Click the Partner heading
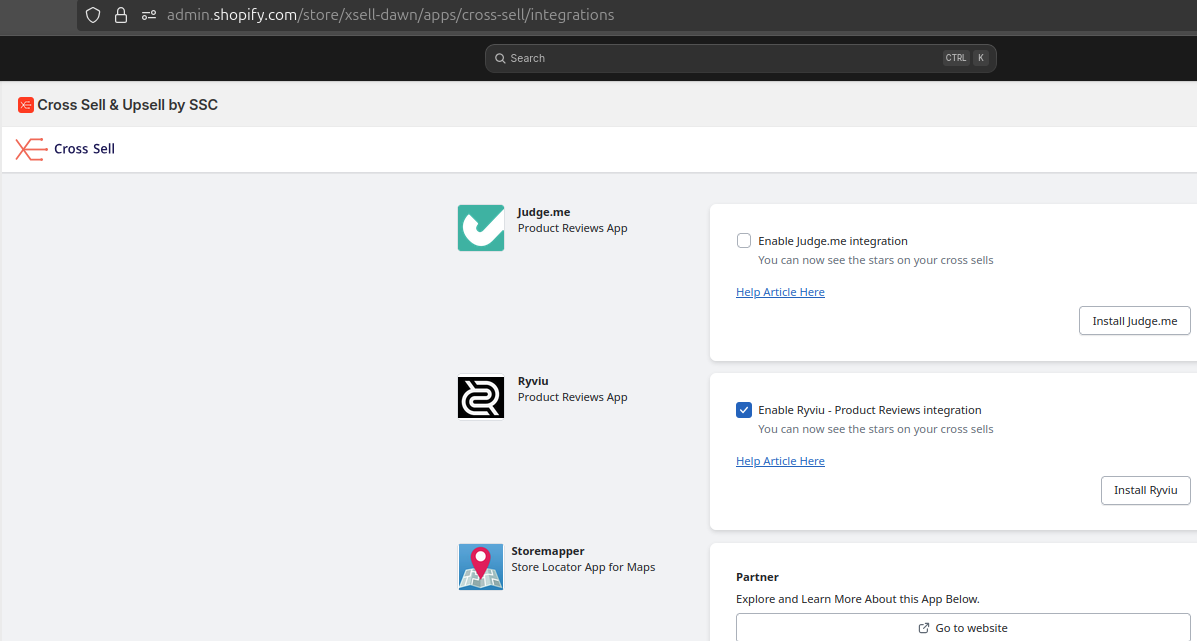This screenshot has height=641, width=1197. click(757, 577)
